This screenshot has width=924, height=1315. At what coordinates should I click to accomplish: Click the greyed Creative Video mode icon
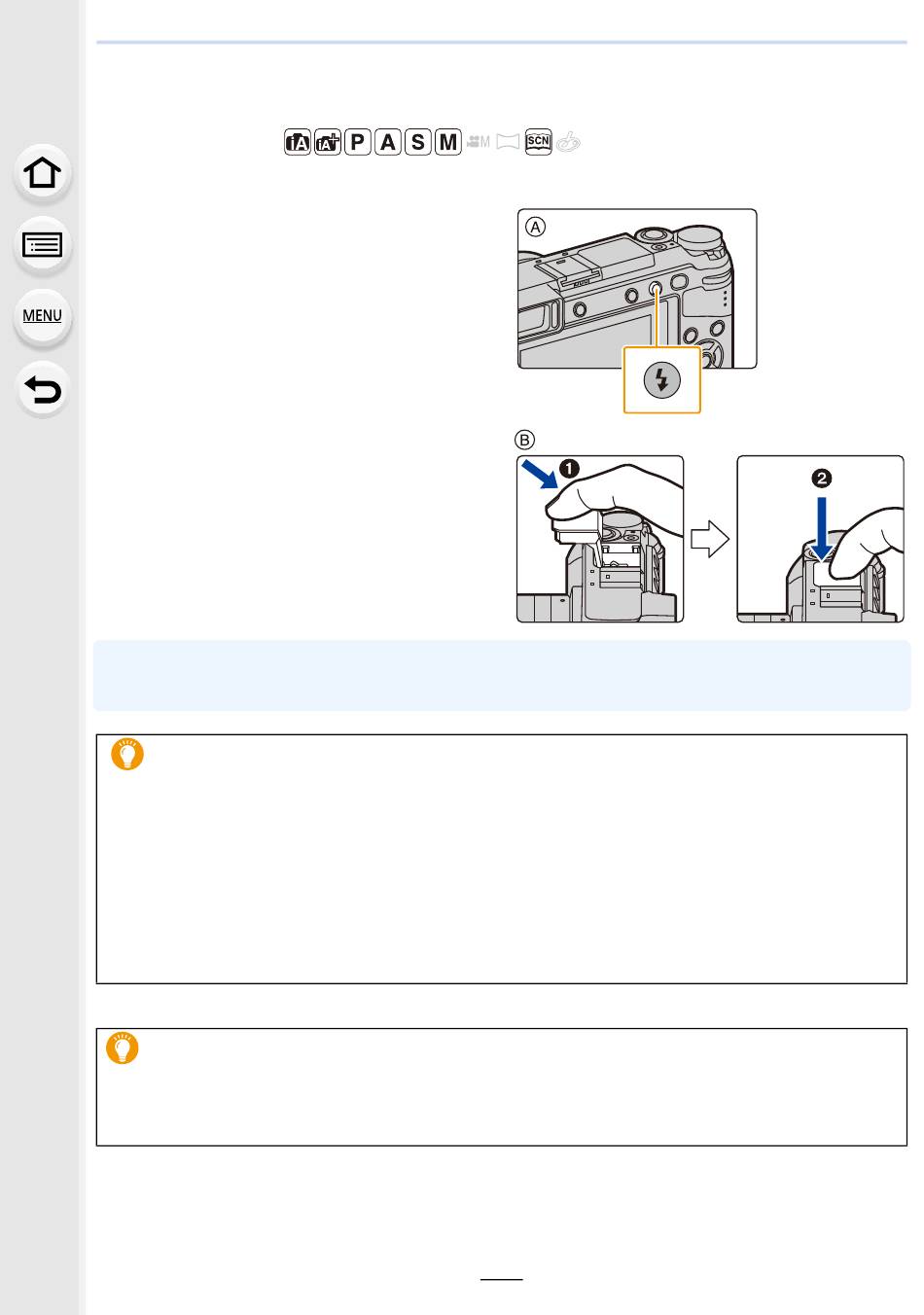pyautogui.click(x=478, y=142)
